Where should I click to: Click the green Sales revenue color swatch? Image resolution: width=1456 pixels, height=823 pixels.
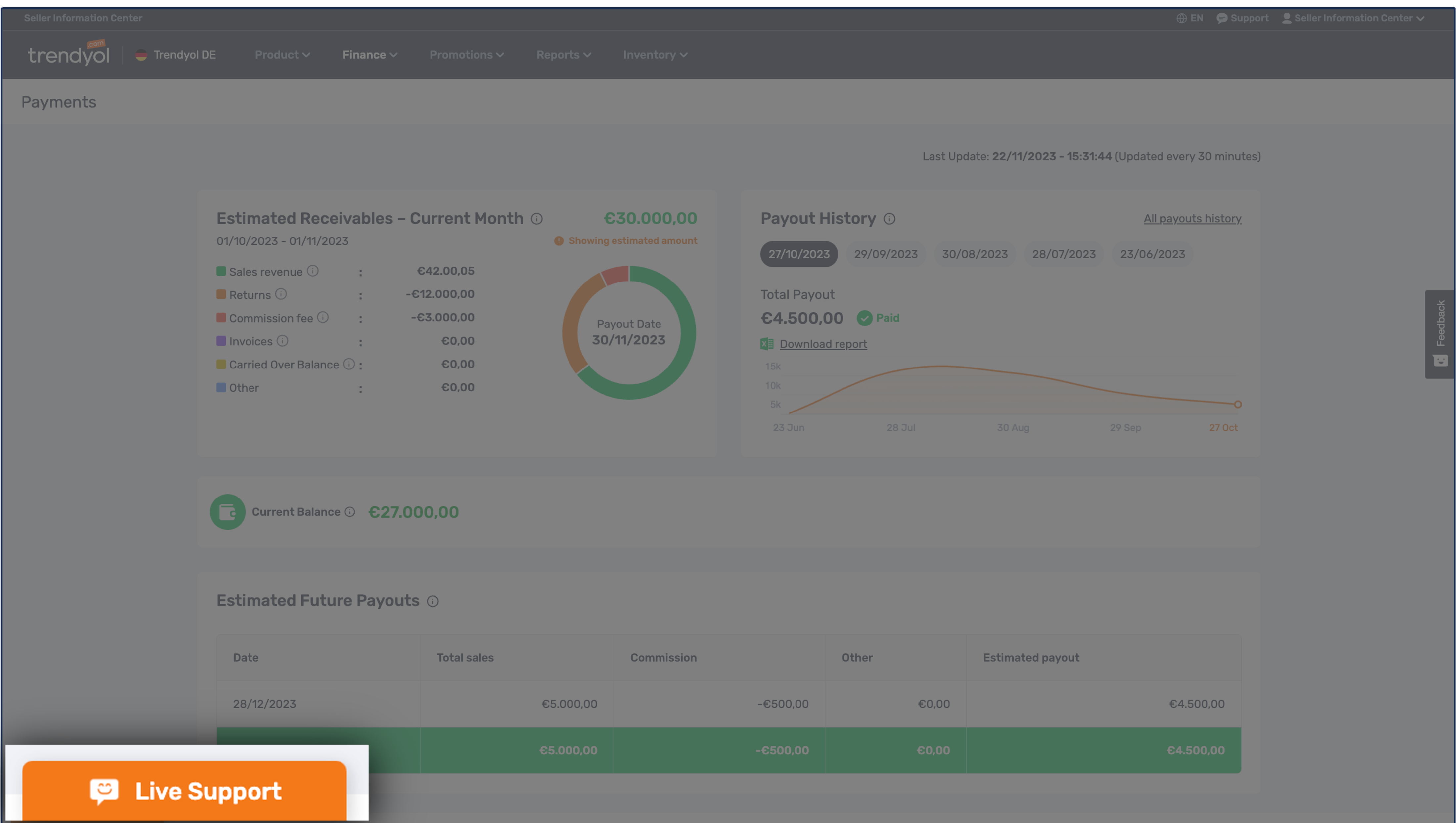(221, 271)
